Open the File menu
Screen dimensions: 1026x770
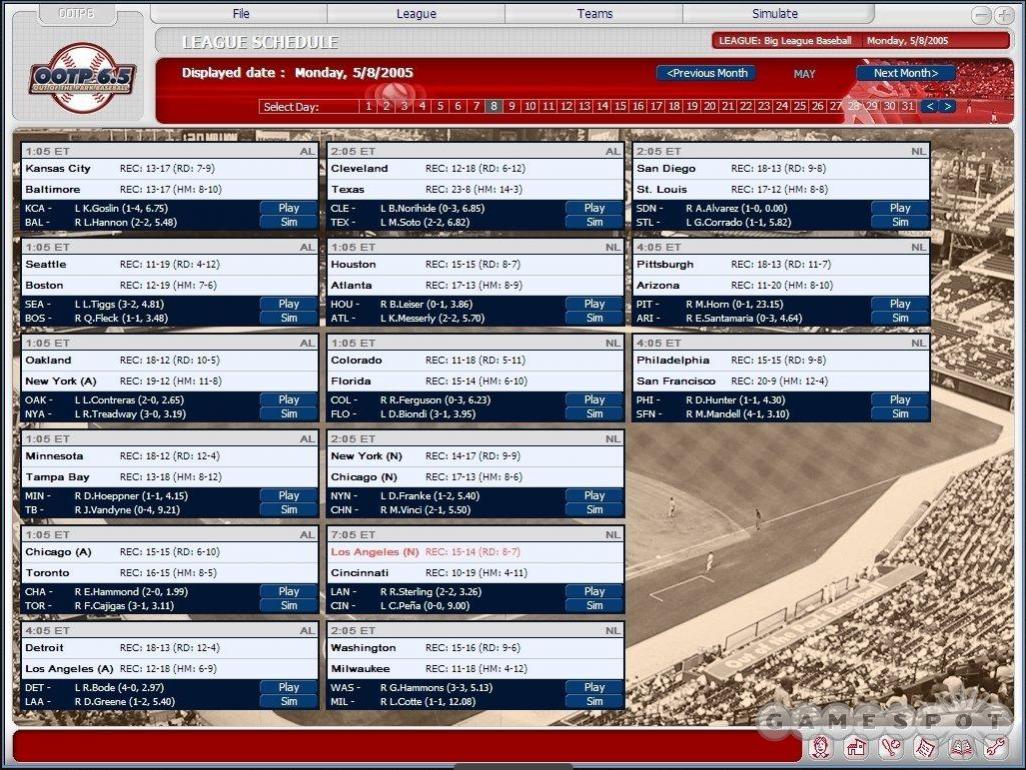pos(240,14)
